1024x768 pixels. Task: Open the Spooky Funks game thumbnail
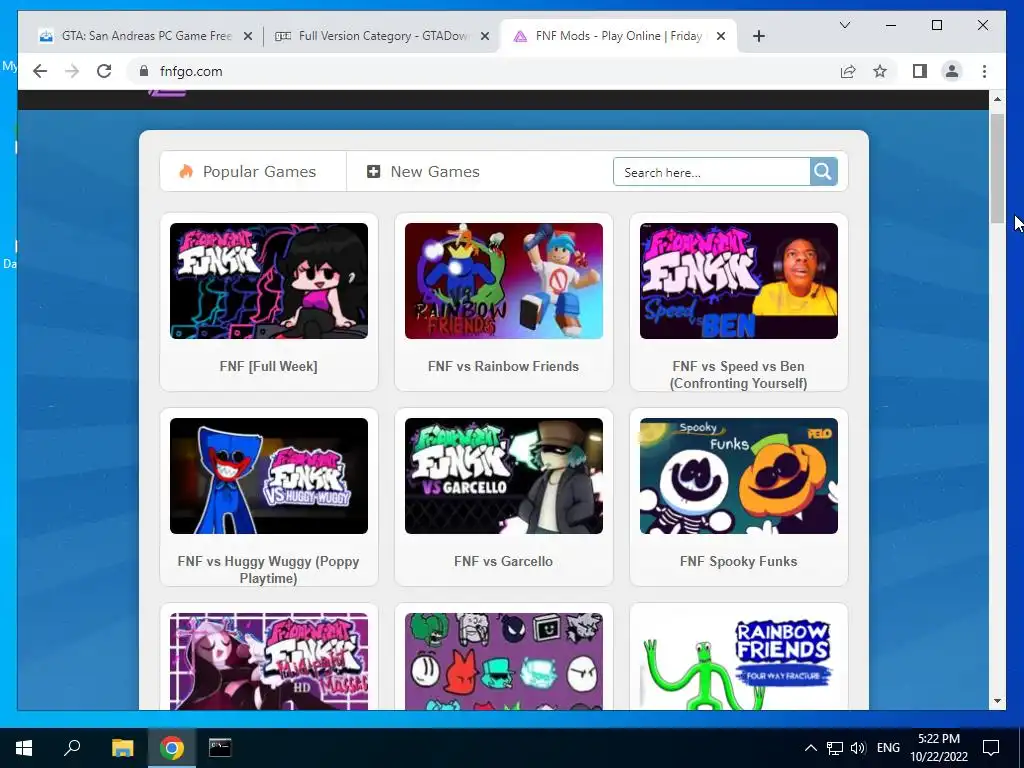pos(739,476)
